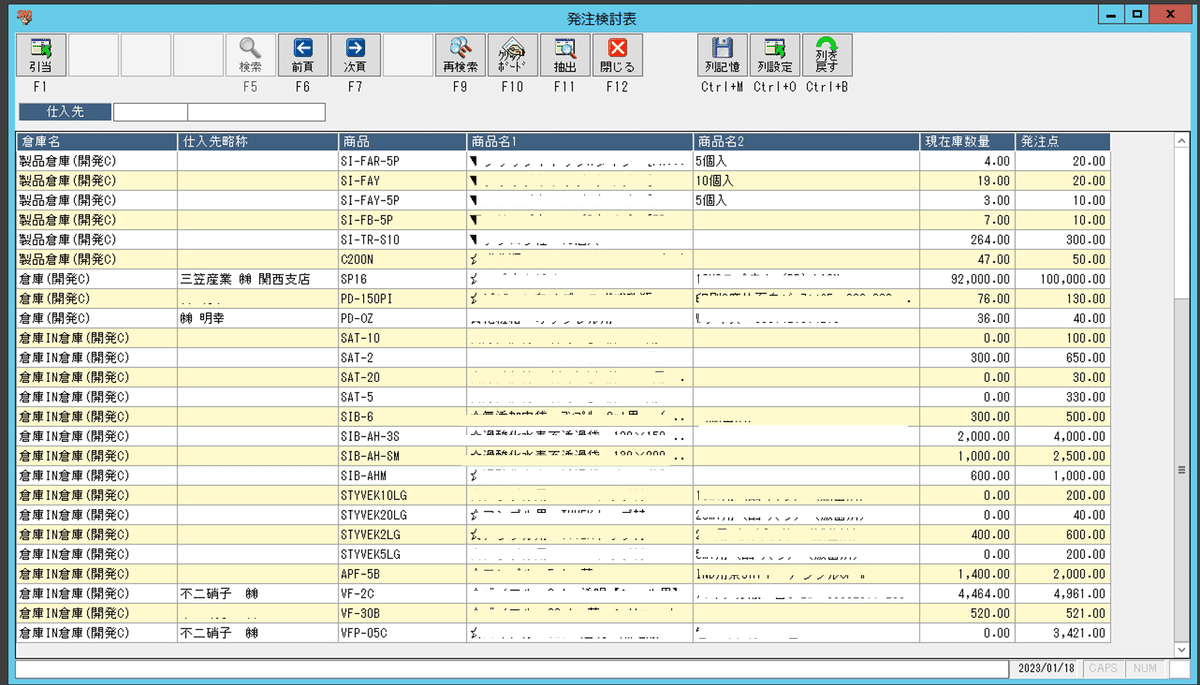This screenshot has width=1200, height=685.
Task: Select the SI-TR-S10 product cell
Action: (x=402, y=240)
